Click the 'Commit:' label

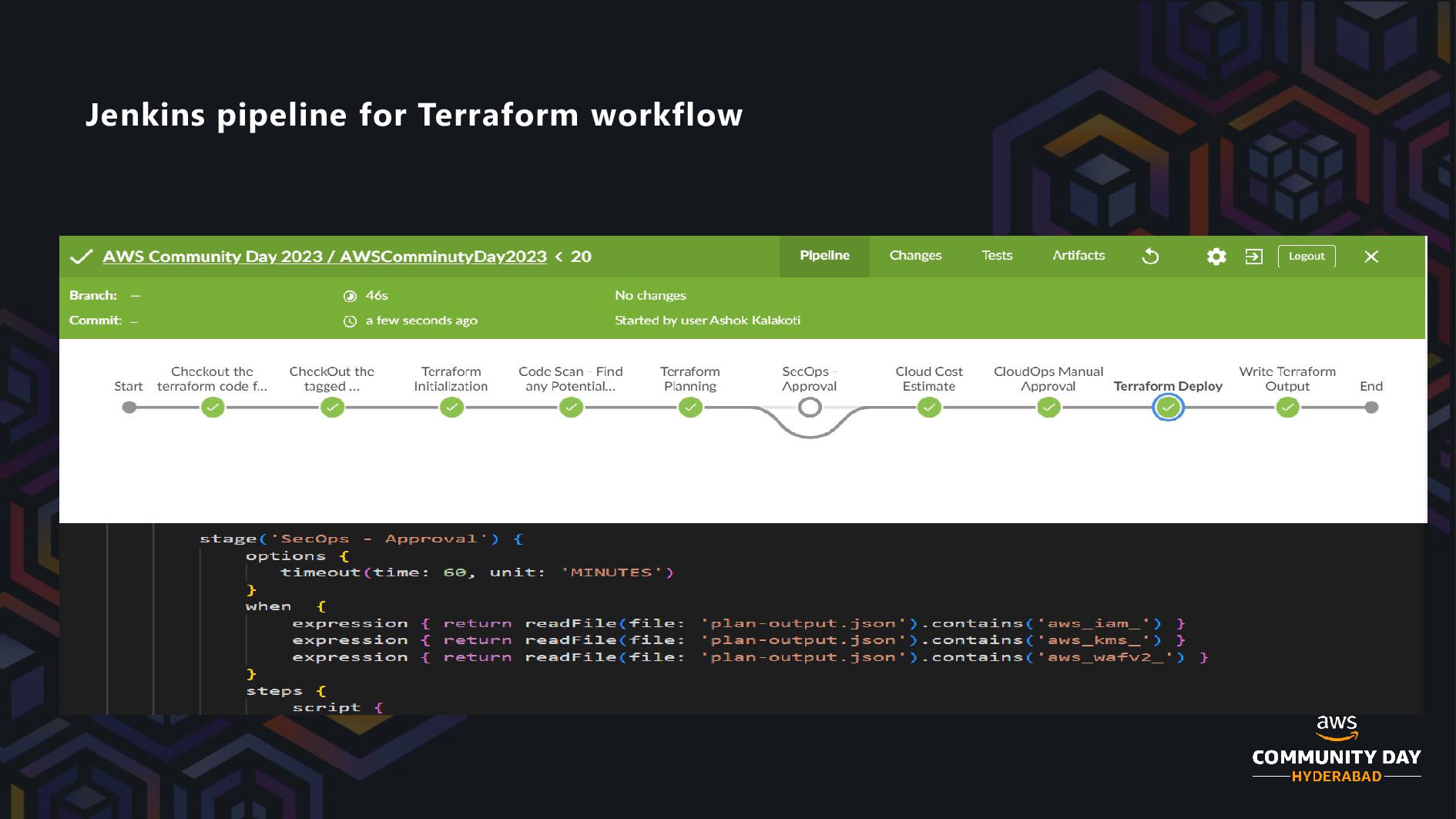(x=96, y=320)
